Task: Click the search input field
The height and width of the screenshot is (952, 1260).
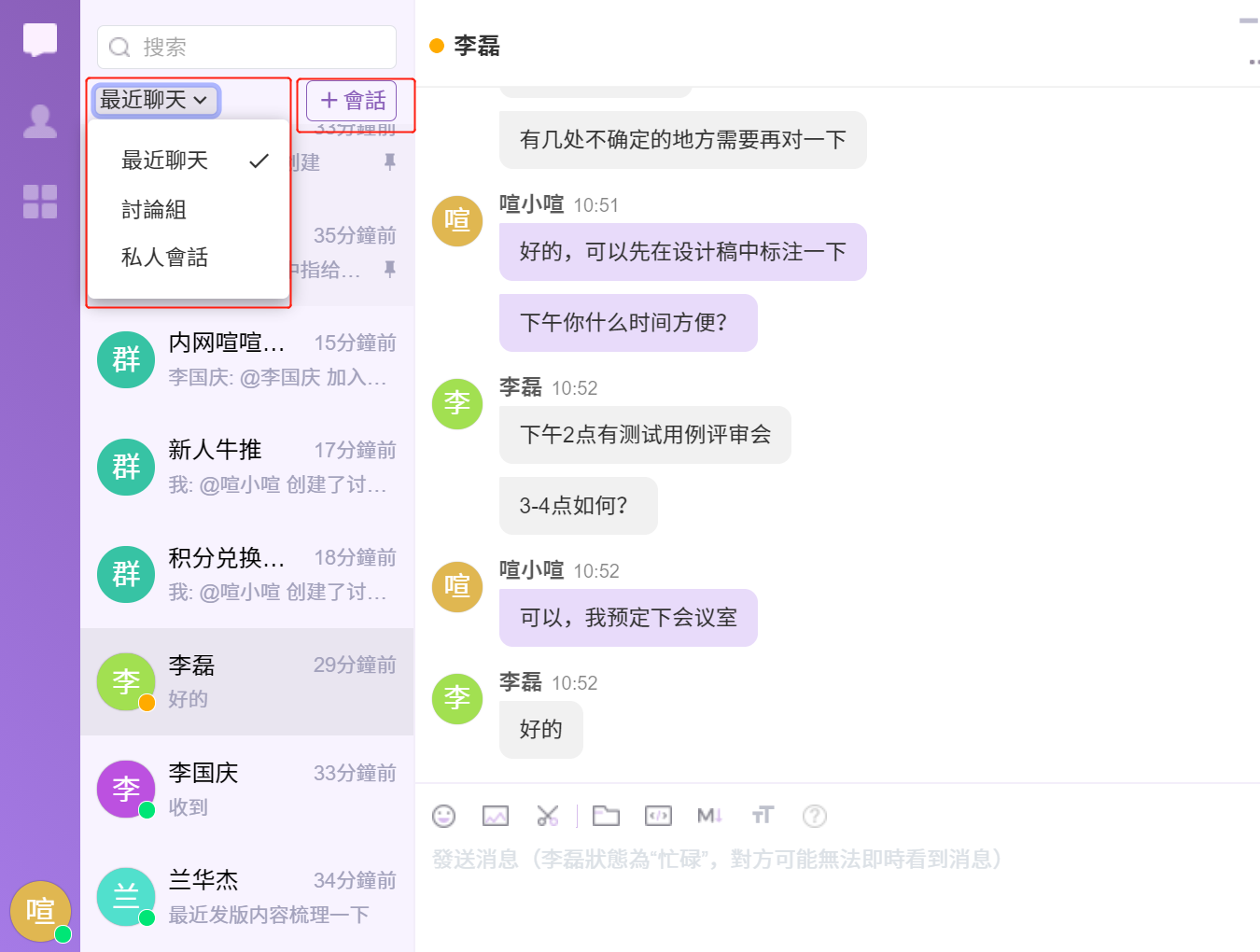Action: pos(247,47)
